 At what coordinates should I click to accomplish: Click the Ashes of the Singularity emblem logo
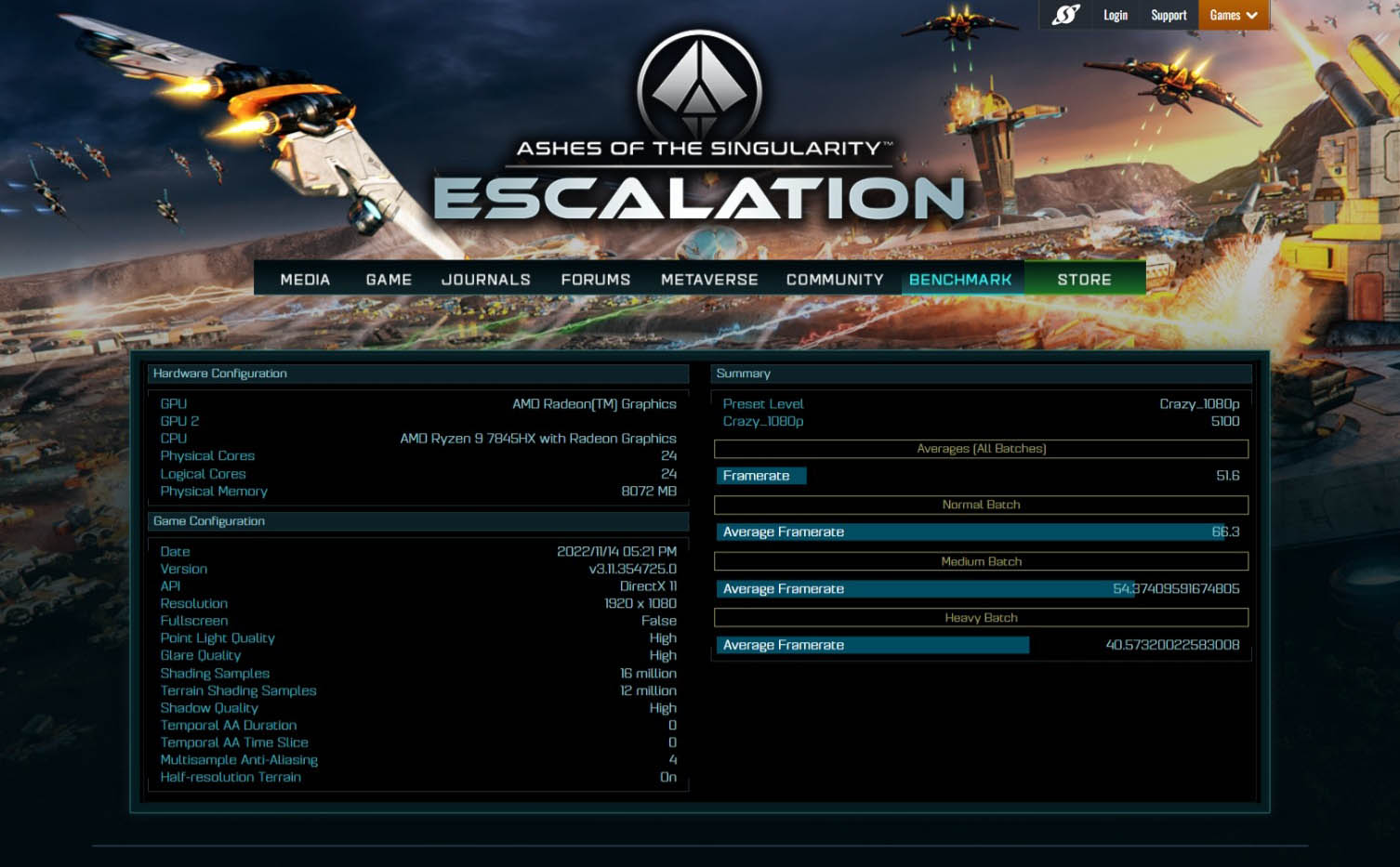pyautogui.click(x=700, y=89)
